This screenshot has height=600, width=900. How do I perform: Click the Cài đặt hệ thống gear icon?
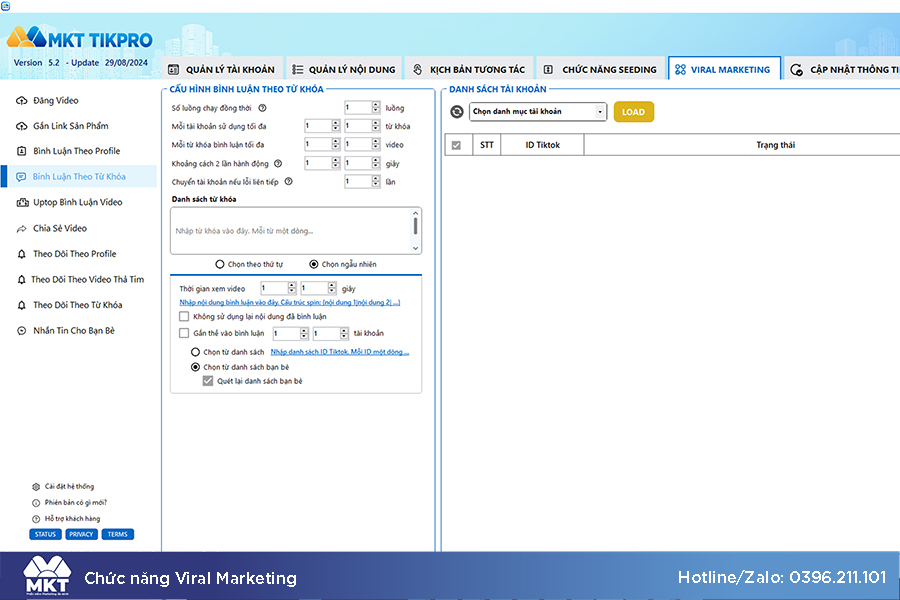(x=36, y=487)
